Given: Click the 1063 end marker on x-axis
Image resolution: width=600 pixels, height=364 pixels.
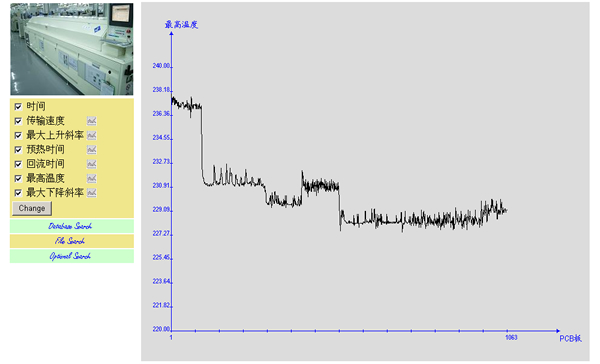Looking at the screenshot, I should pos(511,337).
